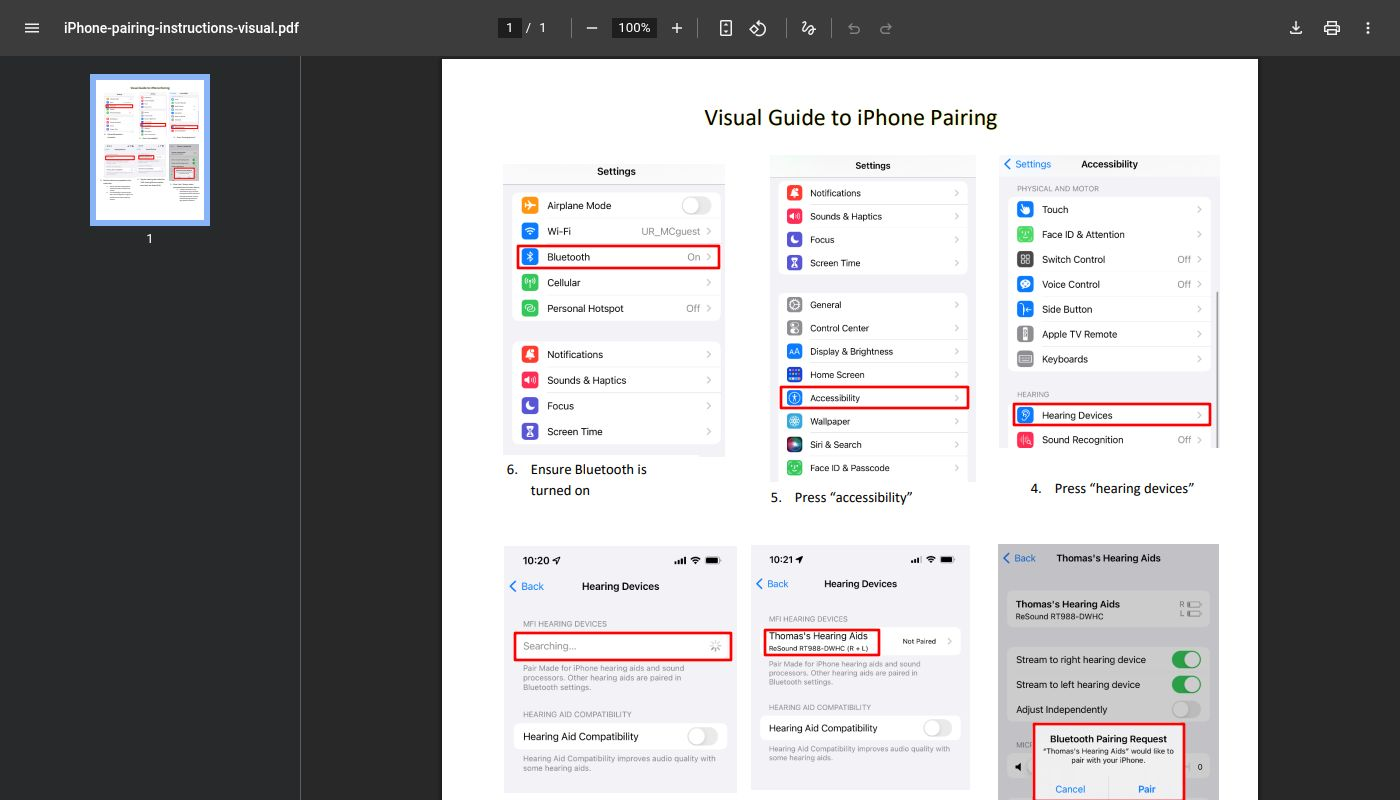This screenshot has height=800, width=1400.
Task: Toggle the Adjust Independently switch
Action: [1185, 709]
